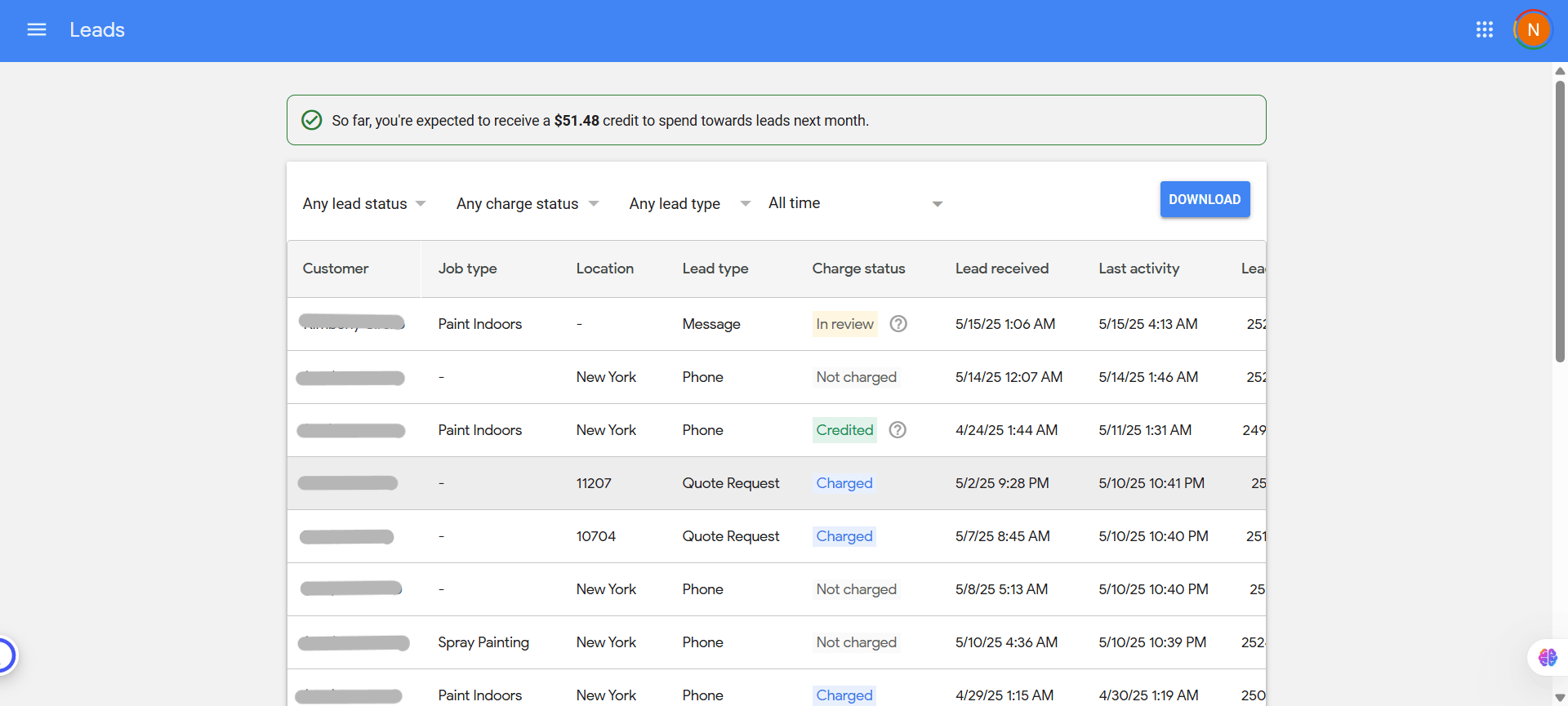This screenshot has height=706, width=1568.
Task: Click the Leads page title
Action: (x=97, y=30)
